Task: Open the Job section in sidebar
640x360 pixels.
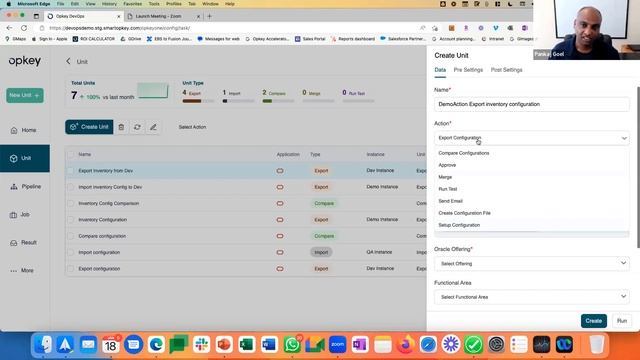Action: pyautogui.click(x=20, y=215)
